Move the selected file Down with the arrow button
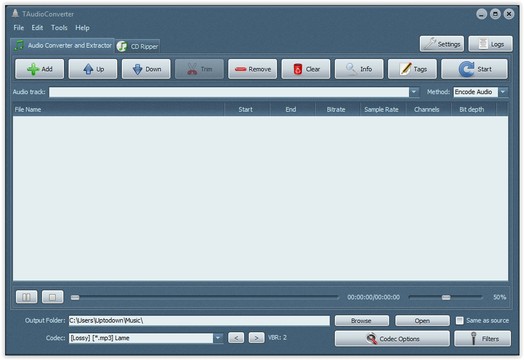This screenshot has height=360, width=524. point(146,69)
